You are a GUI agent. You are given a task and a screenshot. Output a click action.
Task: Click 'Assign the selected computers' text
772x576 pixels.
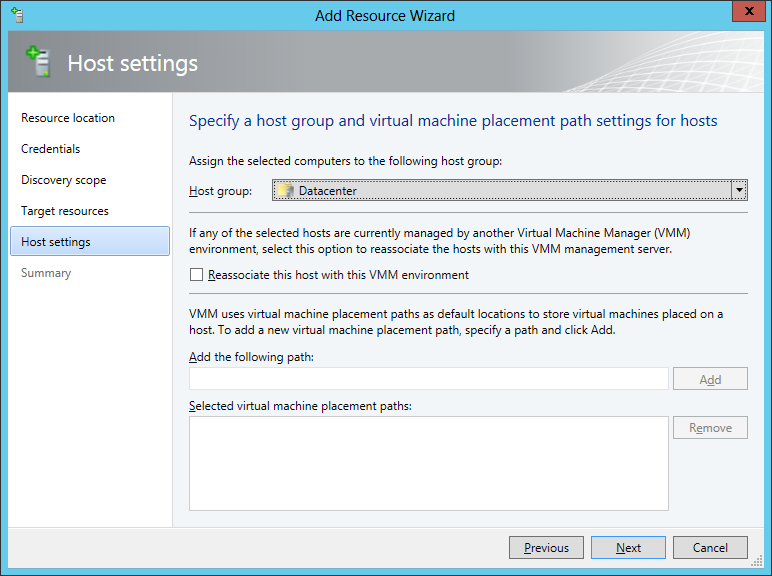(x=345, y=161)
